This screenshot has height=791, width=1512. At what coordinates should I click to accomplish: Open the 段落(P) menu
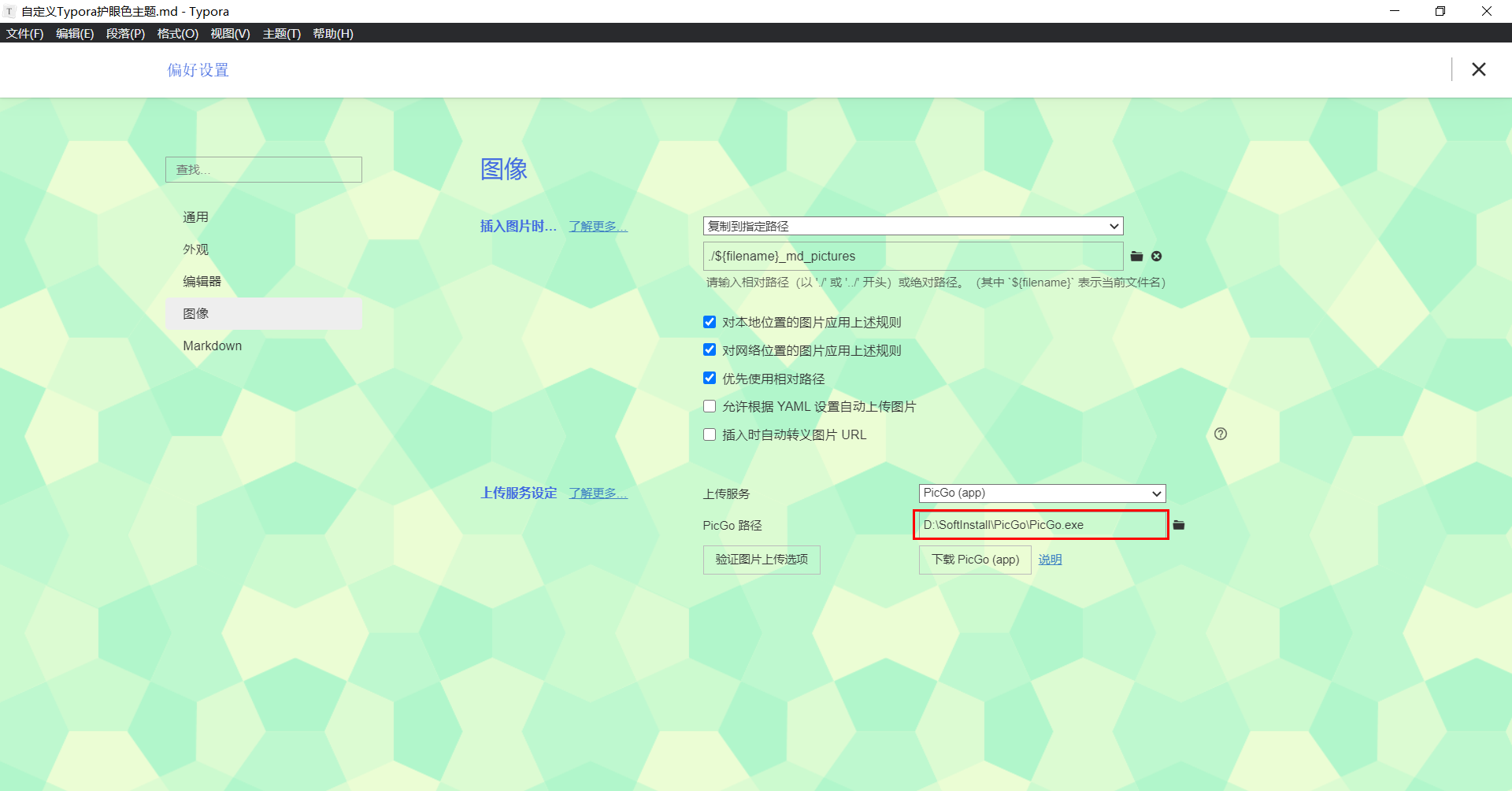[125, 33]
